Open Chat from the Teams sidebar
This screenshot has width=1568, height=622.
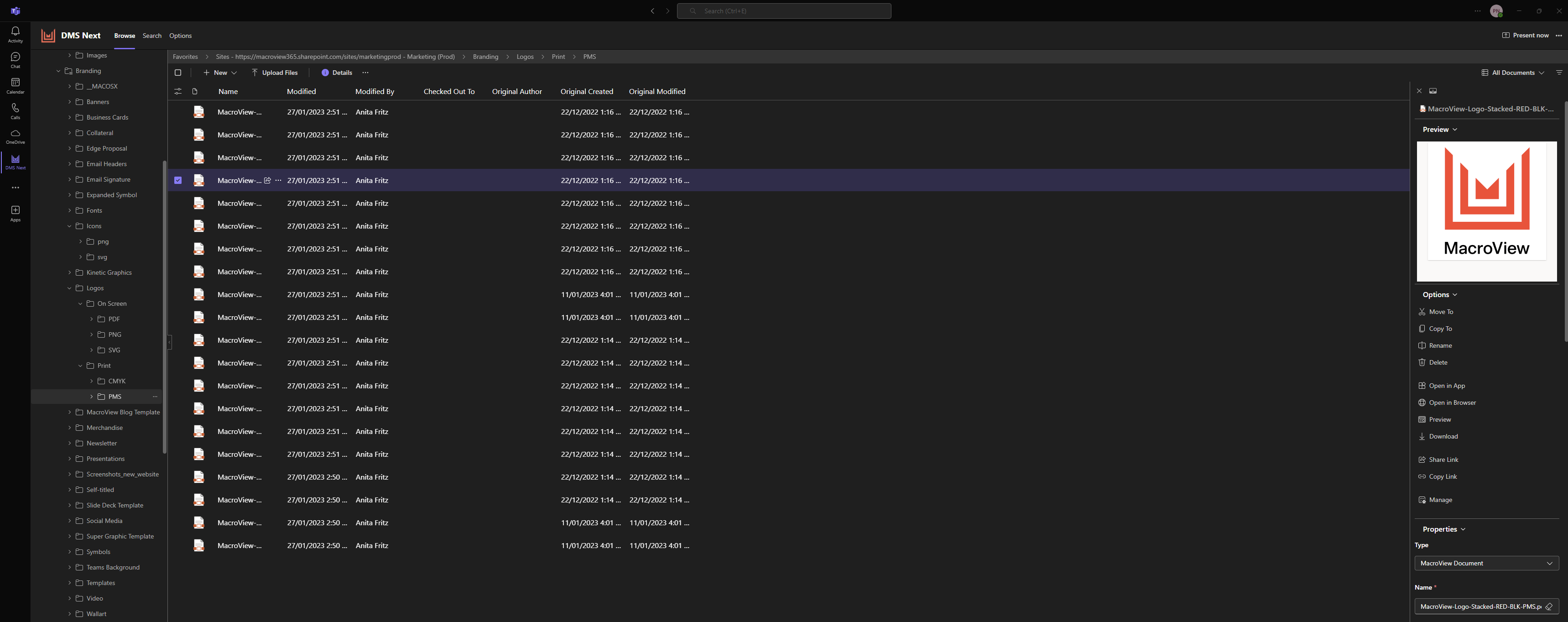(x=15, y=59)
